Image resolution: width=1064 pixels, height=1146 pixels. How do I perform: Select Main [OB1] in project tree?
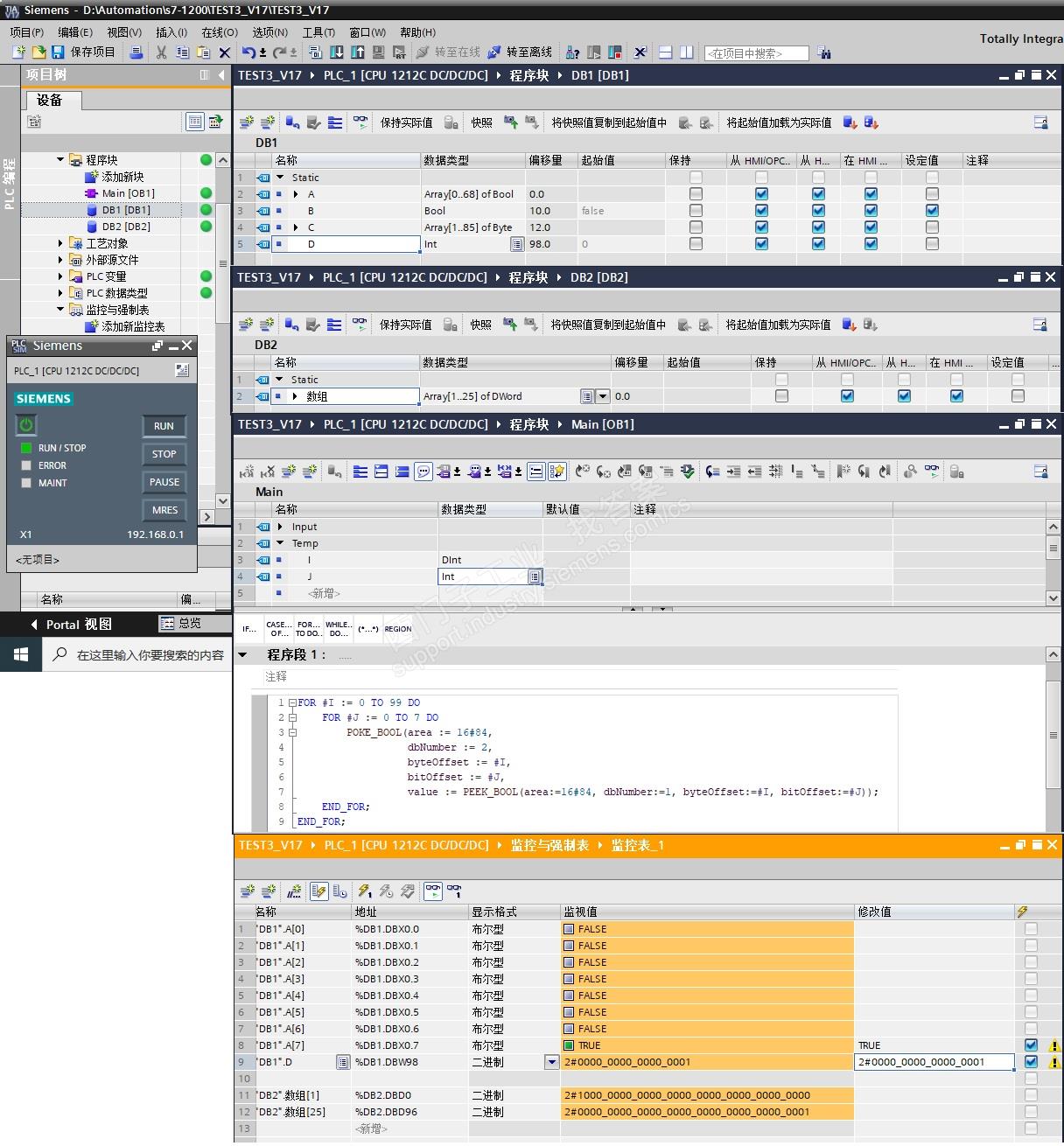point(128,193)
